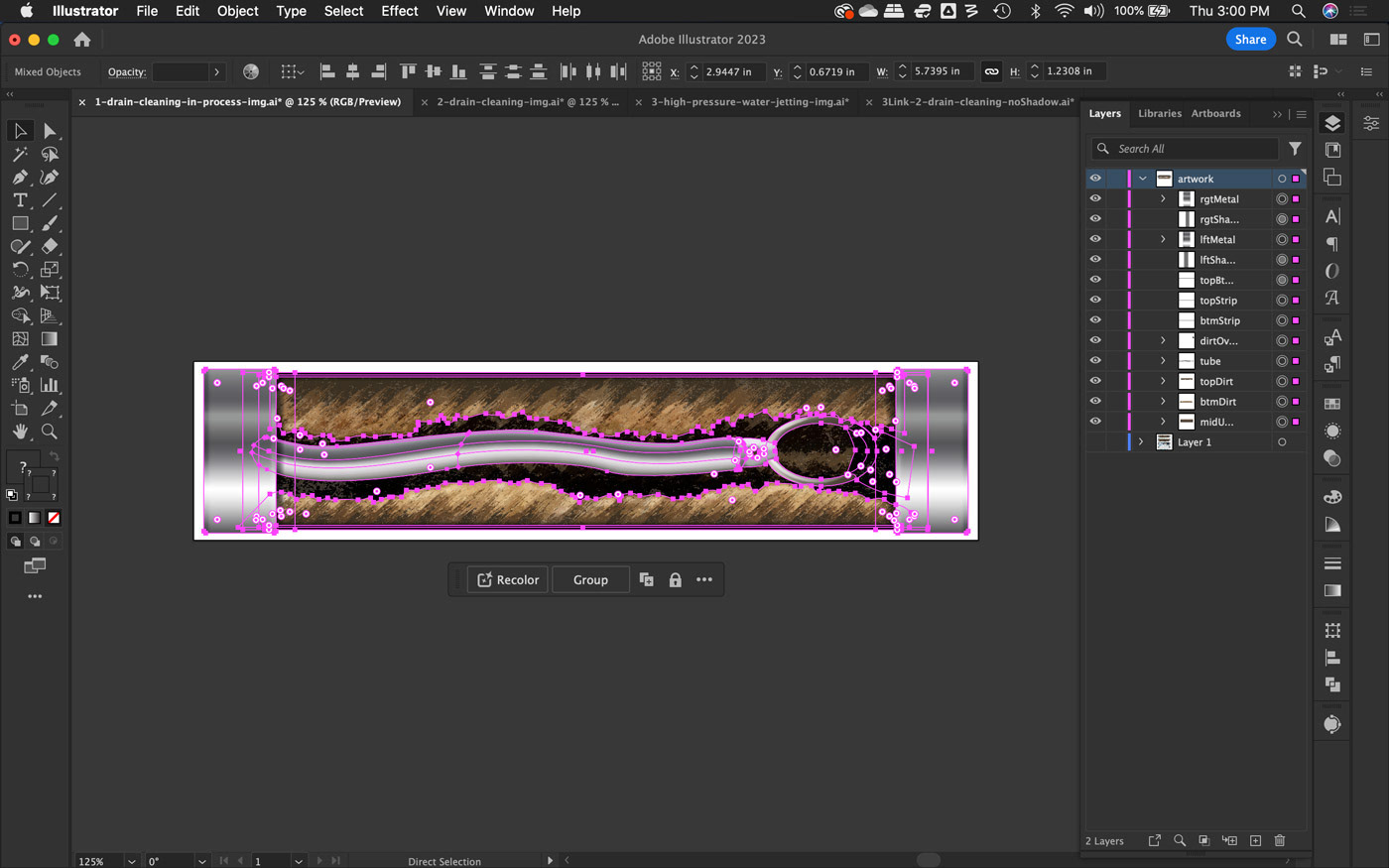Viewport: 1389px width, 868px height.
Task: Click the Recolor button
Action: (508, 580)
